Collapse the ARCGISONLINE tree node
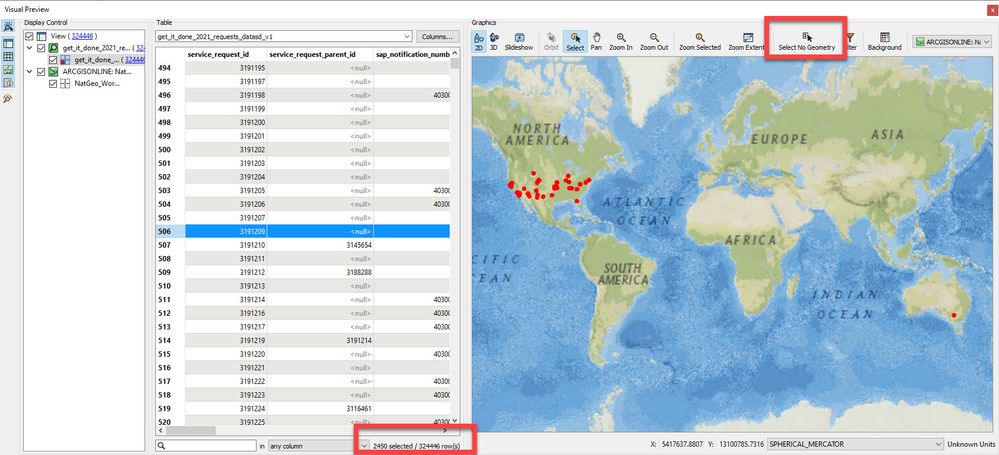Image resolution: width=999 pixels, height=455 pixels. tap(29, 71)
